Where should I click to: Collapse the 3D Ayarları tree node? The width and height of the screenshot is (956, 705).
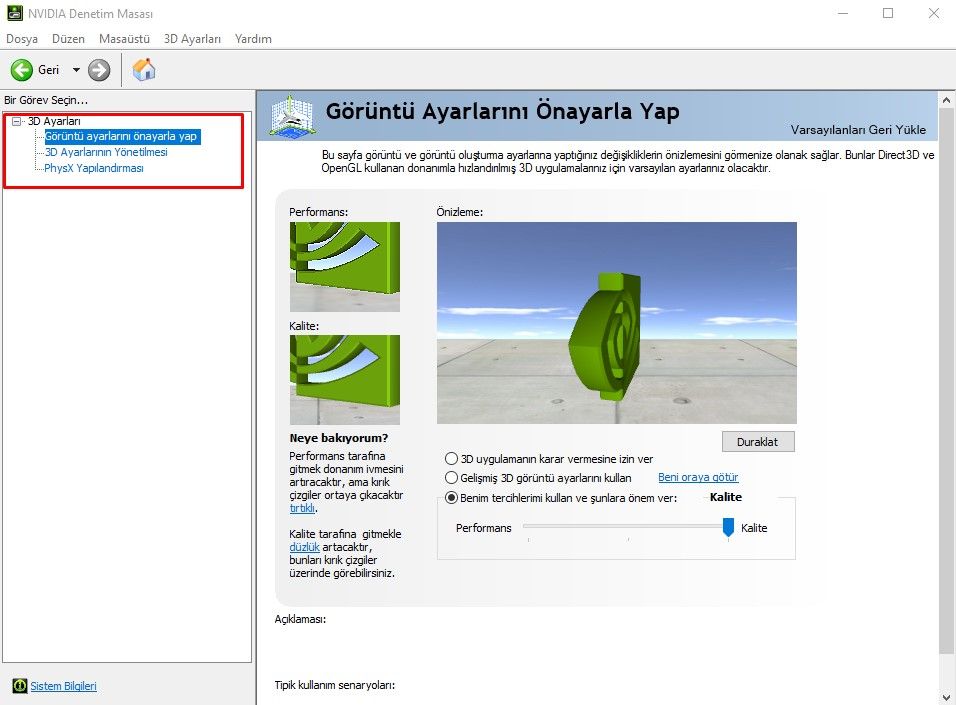(x=16, y=121)
